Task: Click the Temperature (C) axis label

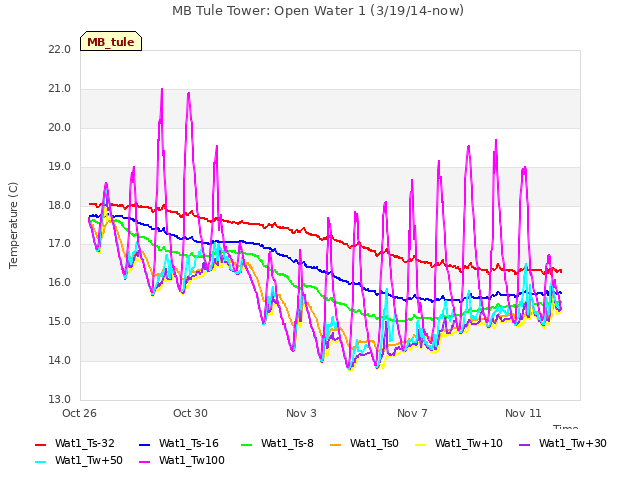Action: [13, 225]
